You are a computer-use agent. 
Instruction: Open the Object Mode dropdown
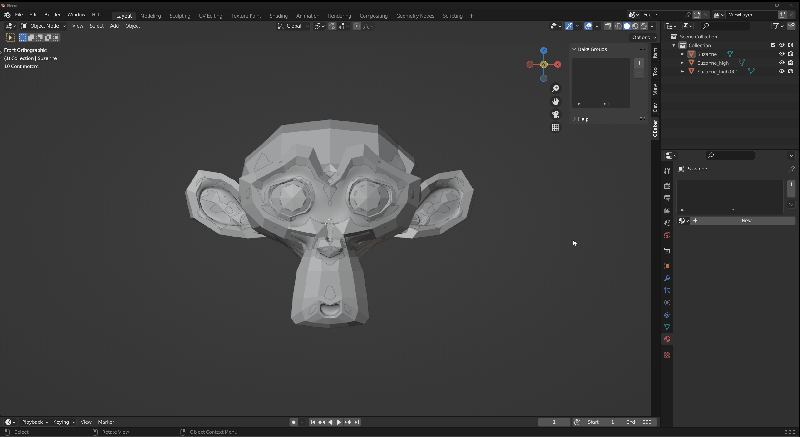pos(43,26)
